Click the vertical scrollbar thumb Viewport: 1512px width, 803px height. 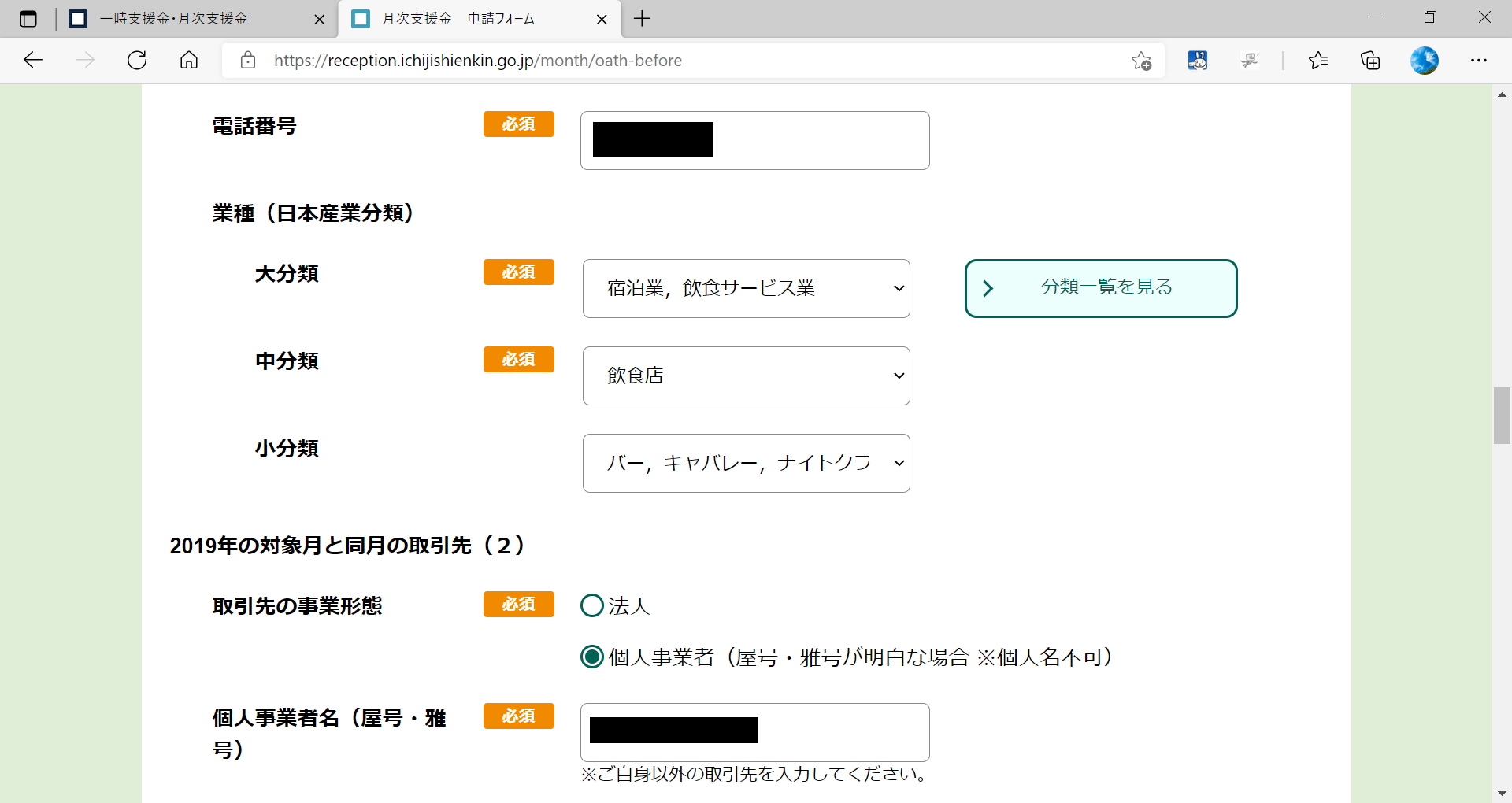click(1502, 416)
